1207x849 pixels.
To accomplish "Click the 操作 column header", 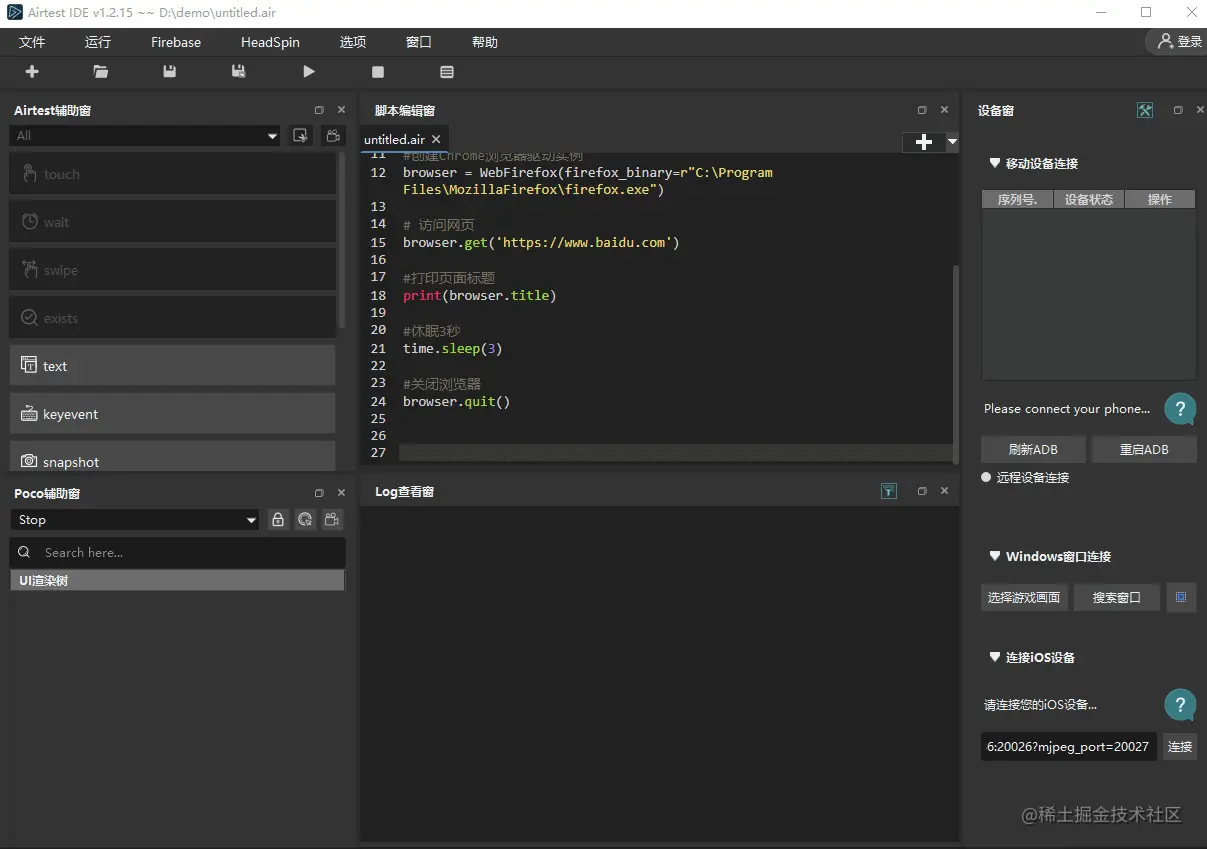I will coord(1160,200).
